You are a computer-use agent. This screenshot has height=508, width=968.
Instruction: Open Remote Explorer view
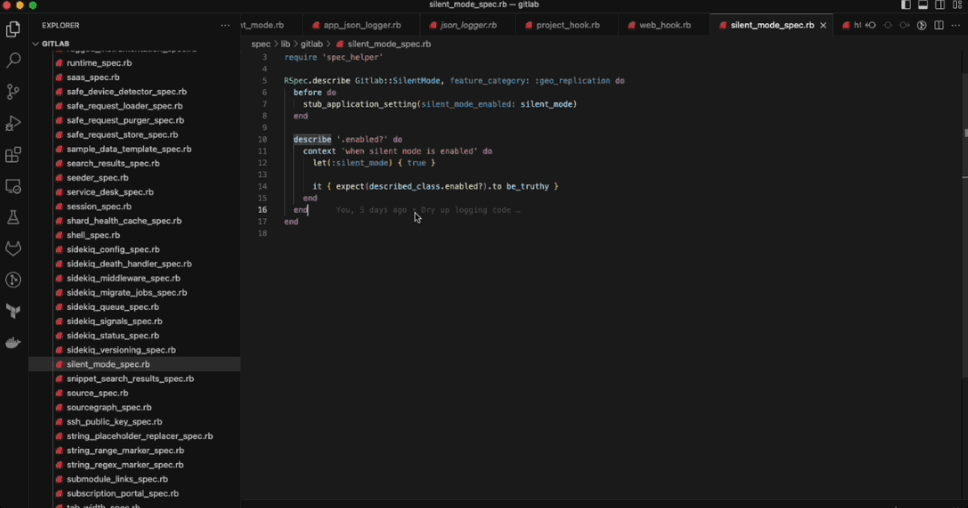click(x=13, y=186)
